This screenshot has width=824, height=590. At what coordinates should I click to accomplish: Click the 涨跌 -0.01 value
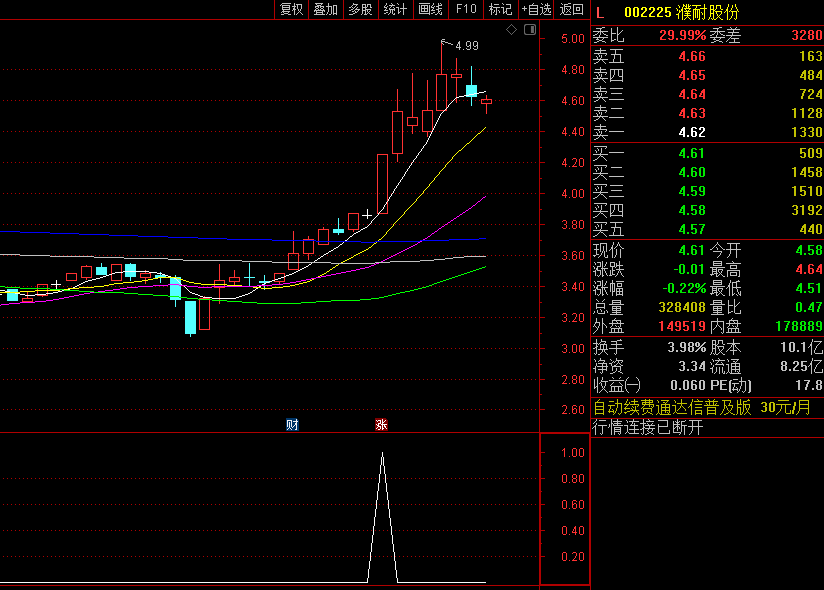688,270
